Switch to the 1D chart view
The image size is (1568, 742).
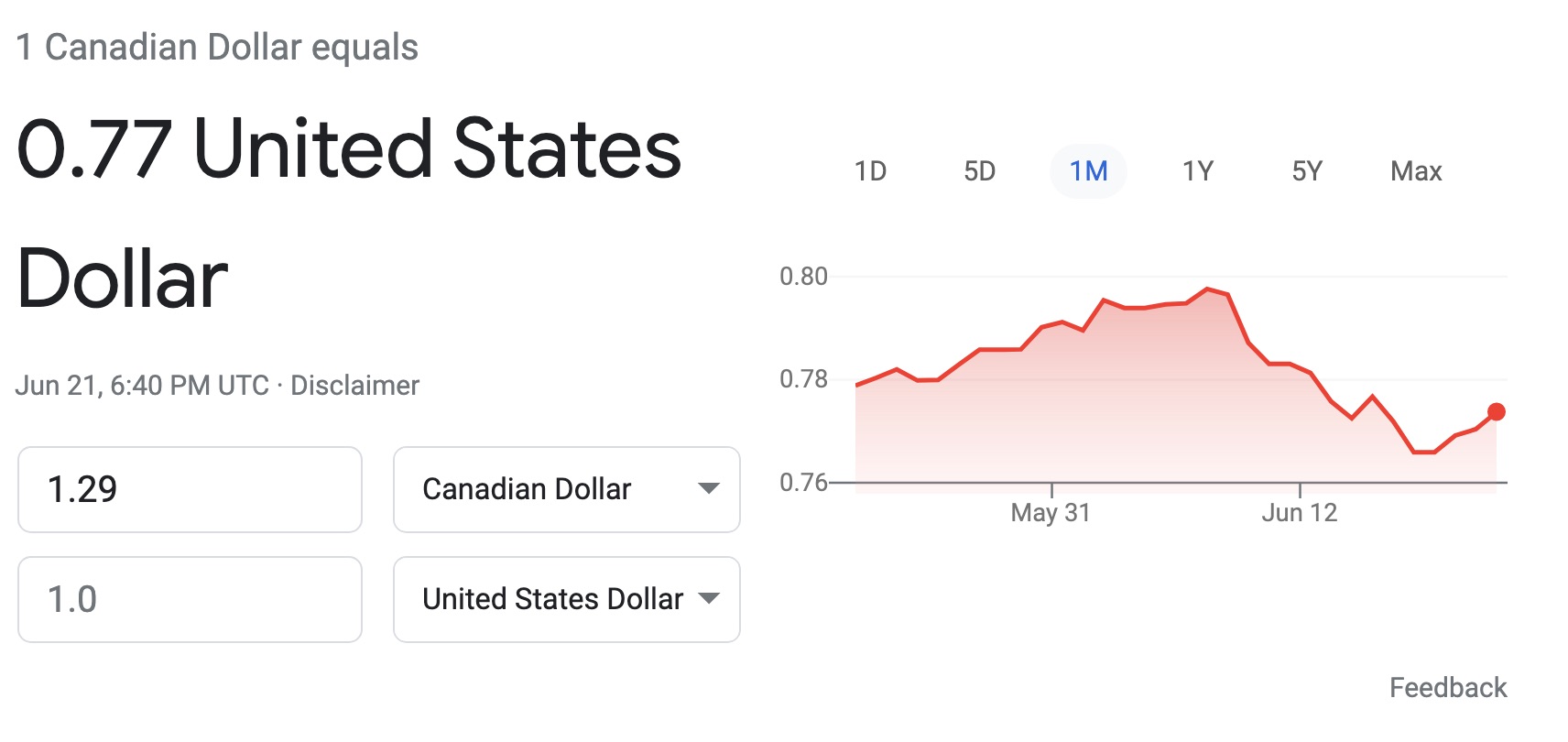click(x=871, y=170)
